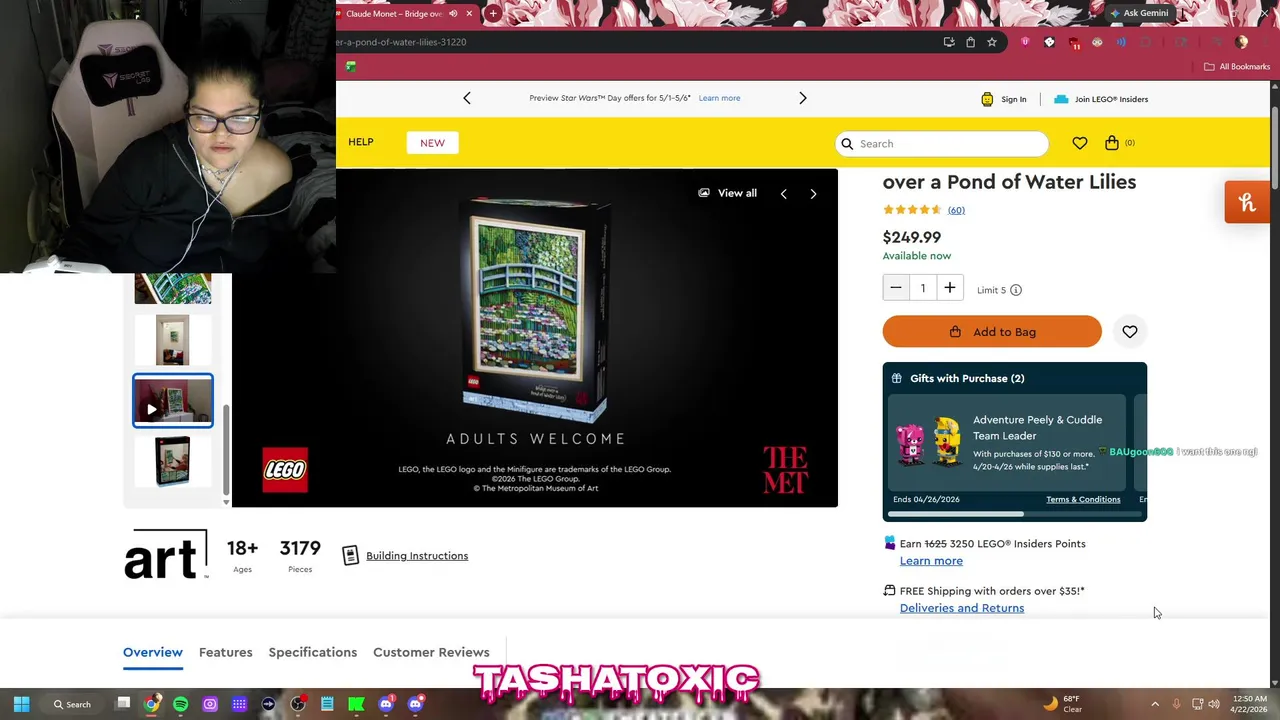Select the Claude Monet – Bridge tab

394,13
